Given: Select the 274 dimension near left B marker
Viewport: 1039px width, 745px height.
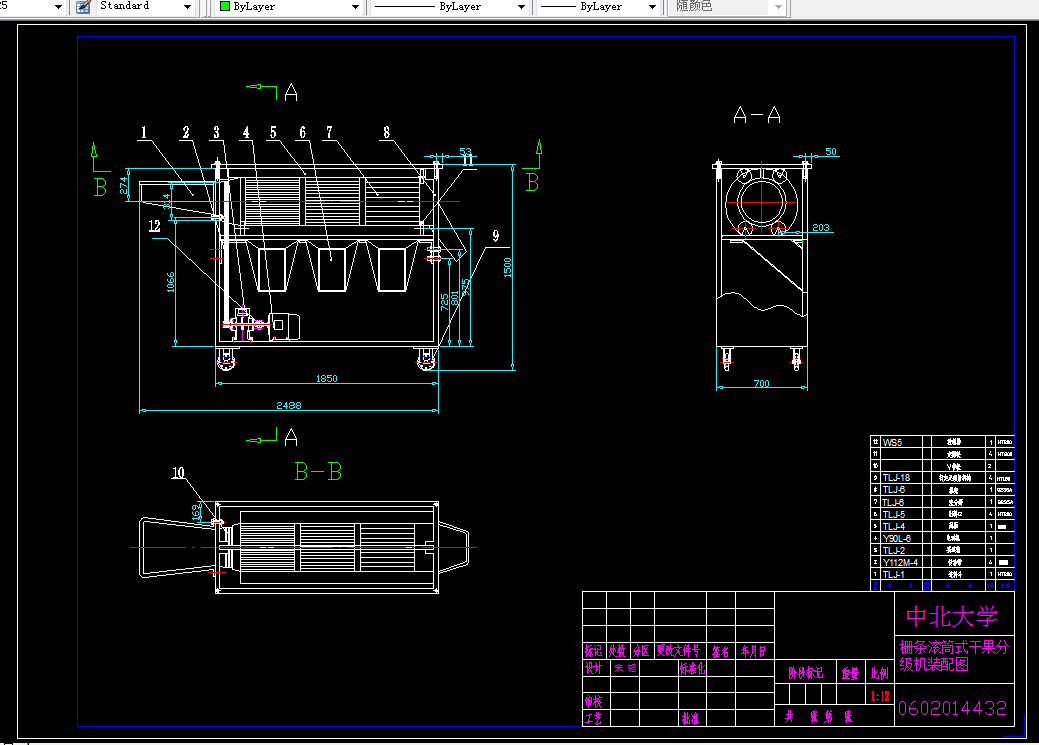Looking at the screenshot, I should pos(123,185).
